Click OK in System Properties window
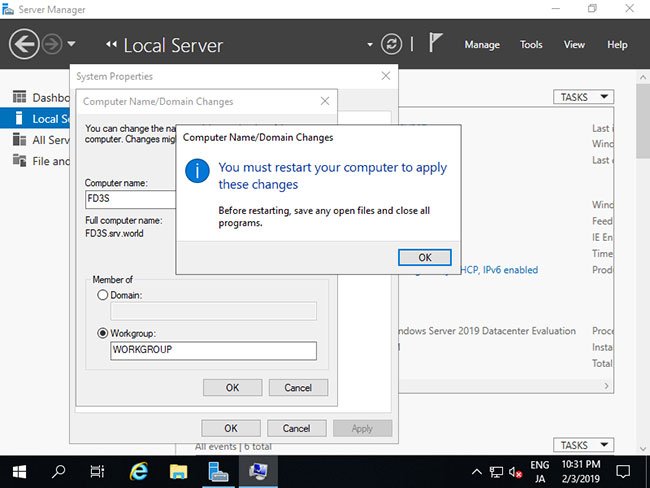650x488 pixels. [x=231, y=428]
